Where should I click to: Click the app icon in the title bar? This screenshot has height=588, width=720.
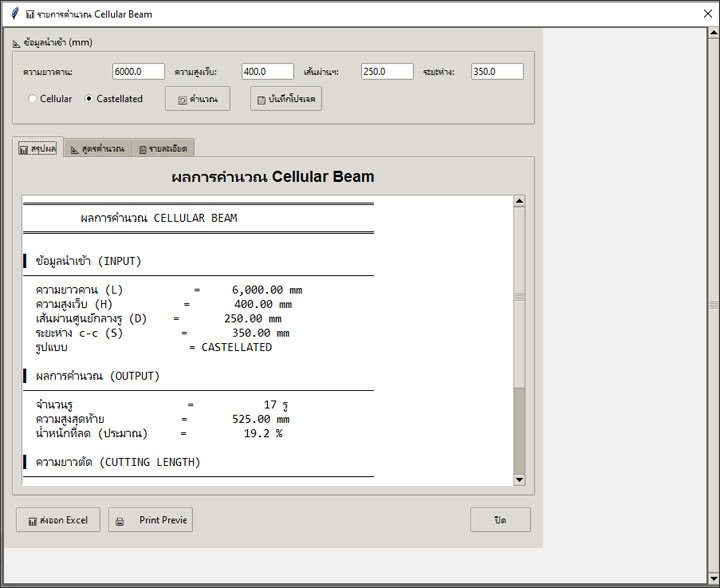13,14
